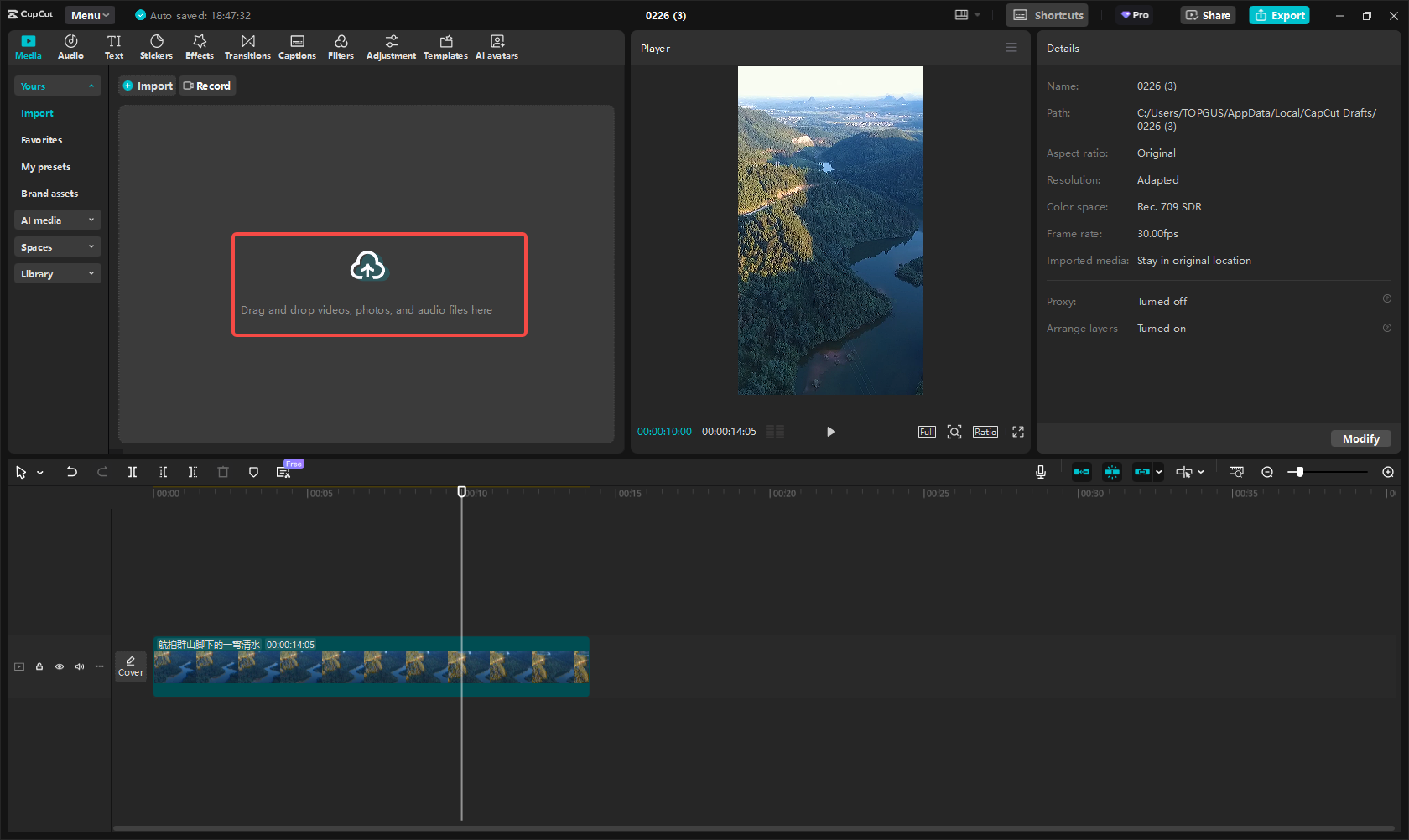Open the Filters panel
Screen dimensions: 1409x840
point(341,46)
